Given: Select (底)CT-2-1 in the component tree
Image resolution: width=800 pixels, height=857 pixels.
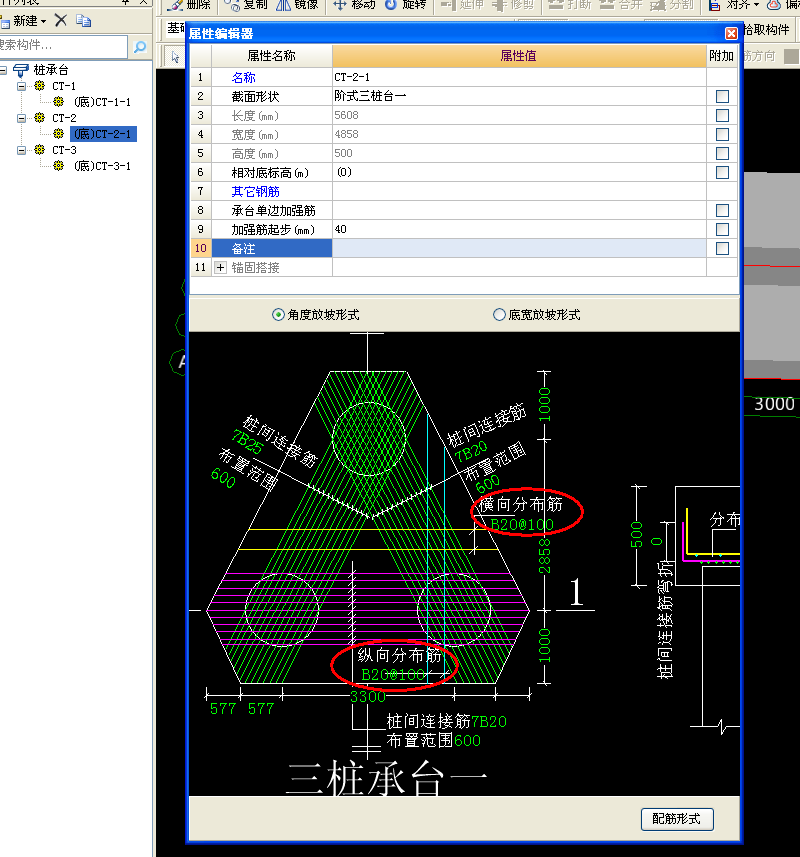Looking at the screenshot, I should click(103, 134).
